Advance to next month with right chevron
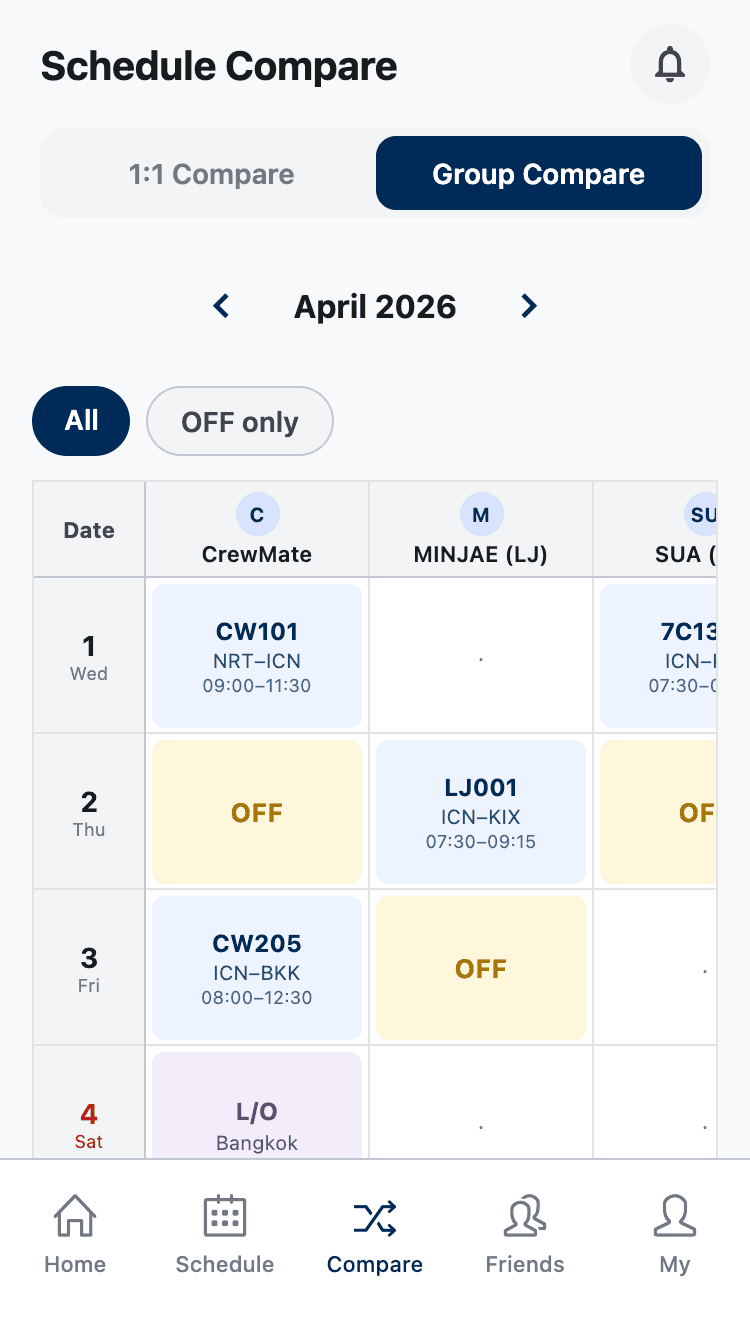 coord(529,306)
